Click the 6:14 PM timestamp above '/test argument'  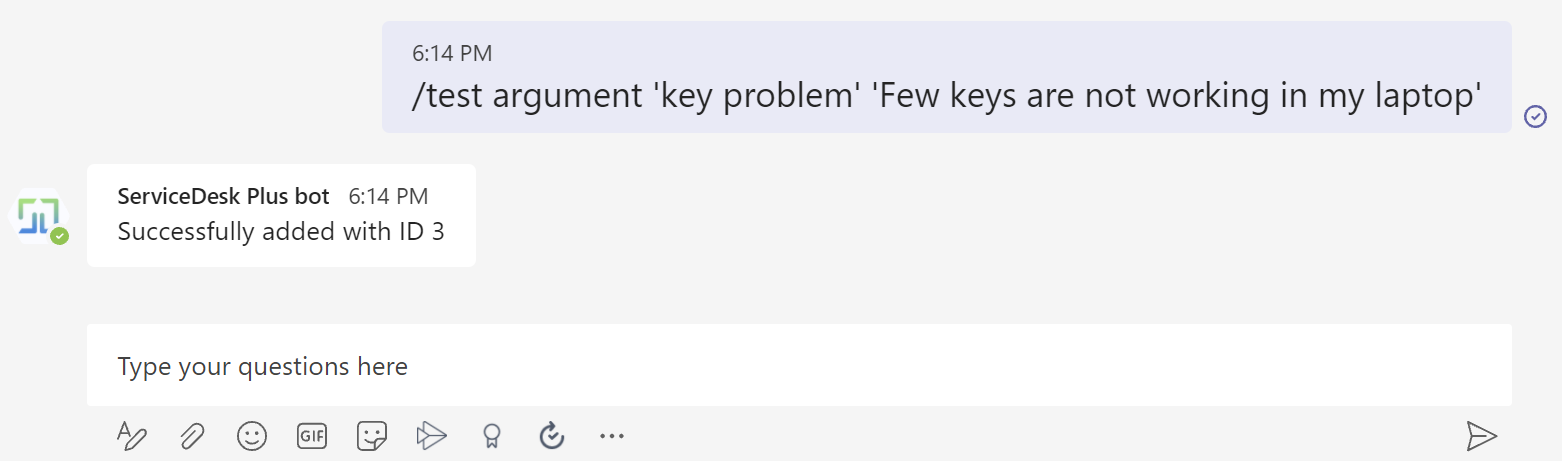pos(452,54)
